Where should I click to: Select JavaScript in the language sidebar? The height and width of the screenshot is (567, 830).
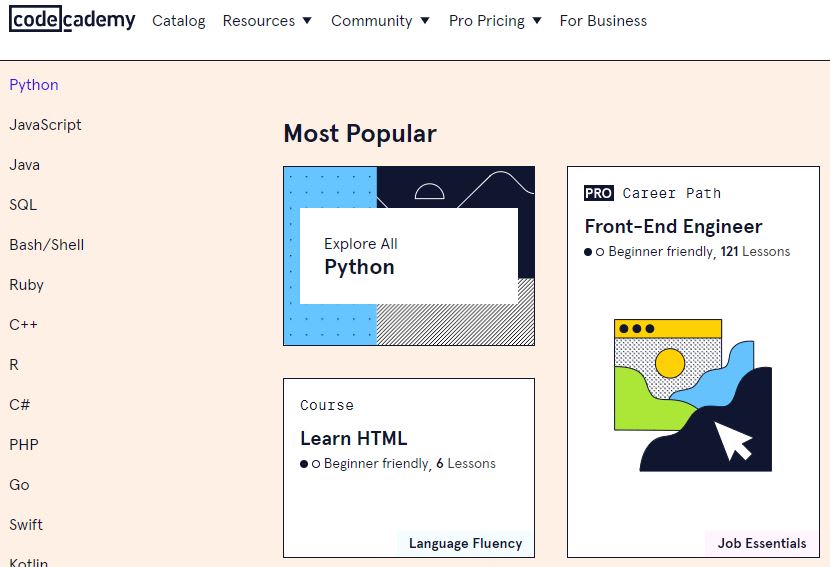[46, 125]
